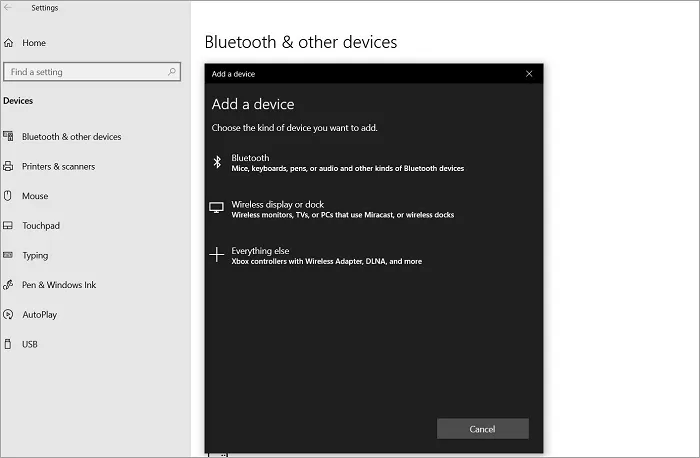Click 'Choose the kind of device' text
Screen dimensions: 700x458
point(295,128)
